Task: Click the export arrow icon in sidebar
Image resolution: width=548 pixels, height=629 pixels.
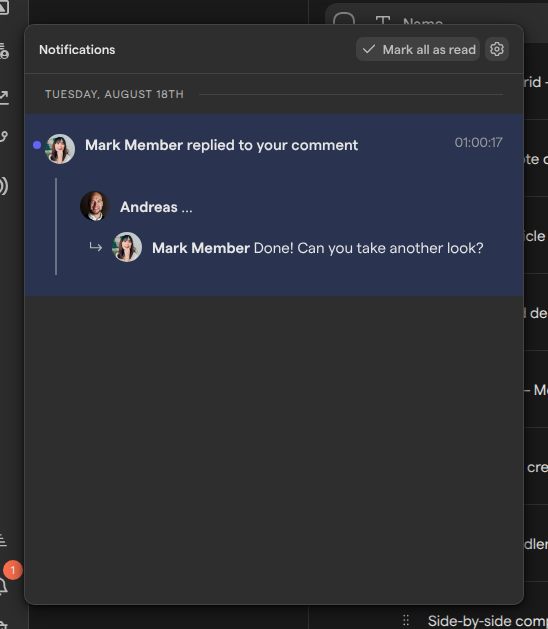Action: [4, 97]
